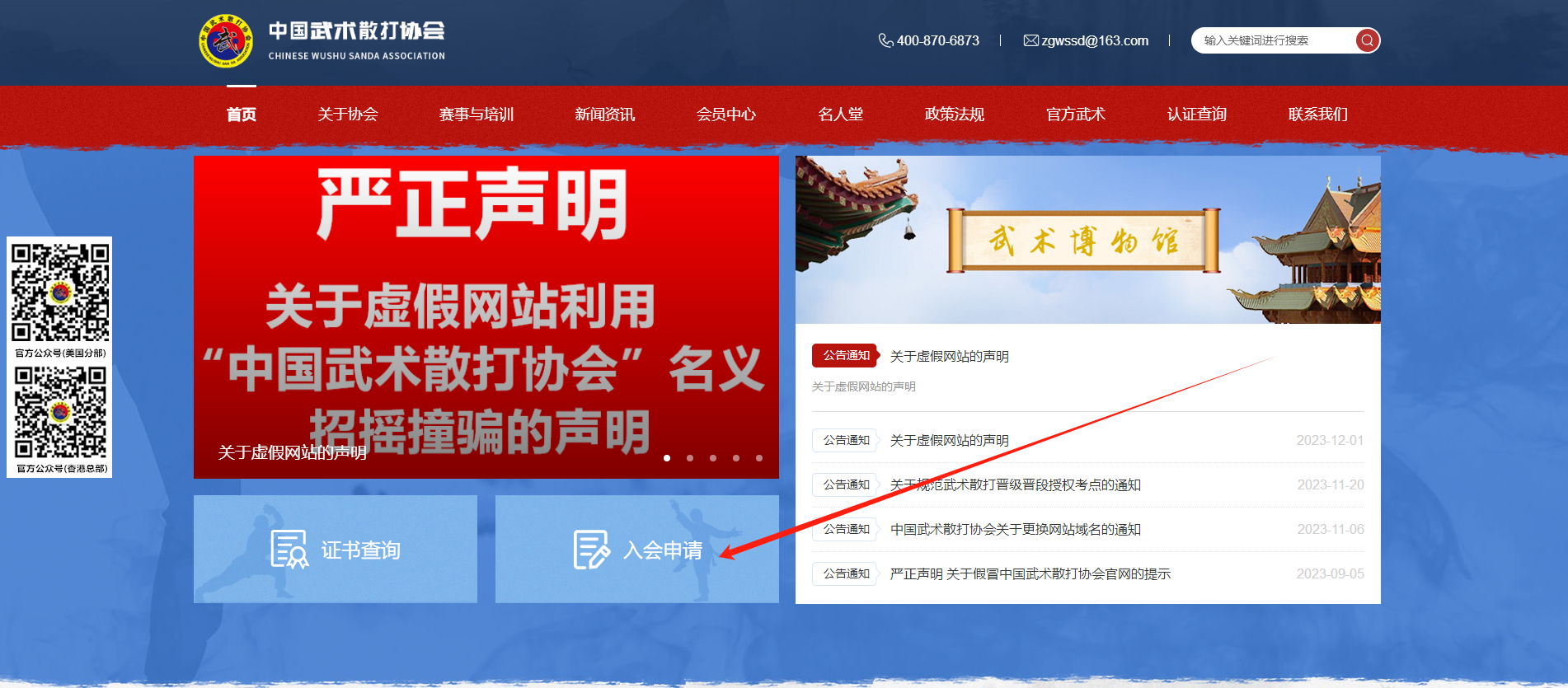The image size is (1568, 688).
Task: Open 关于虚假网站的声明 dated 2023-12-01
Action: point(950,440)
